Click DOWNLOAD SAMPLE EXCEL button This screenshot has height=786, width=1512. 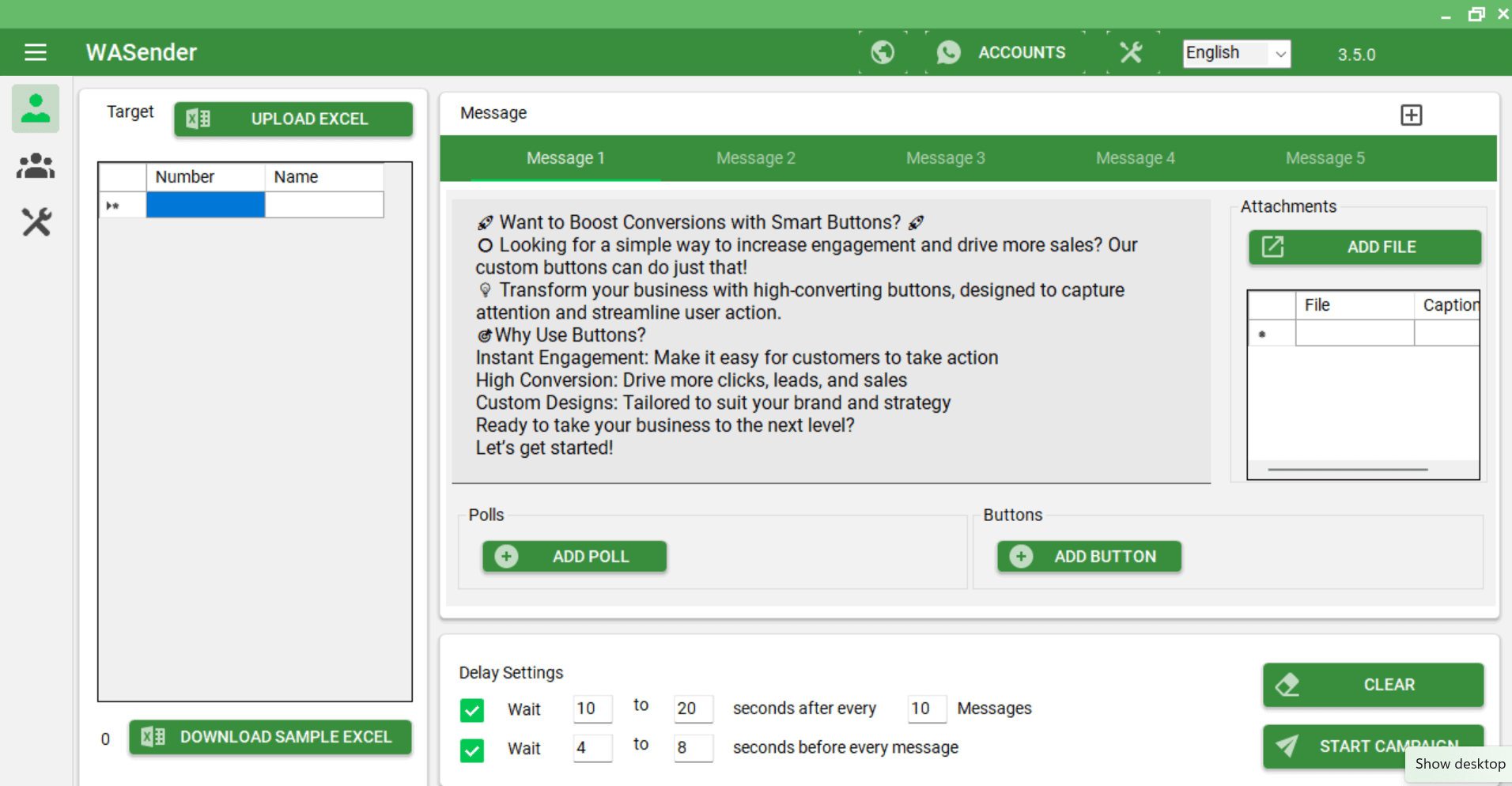tap(270, 737)
